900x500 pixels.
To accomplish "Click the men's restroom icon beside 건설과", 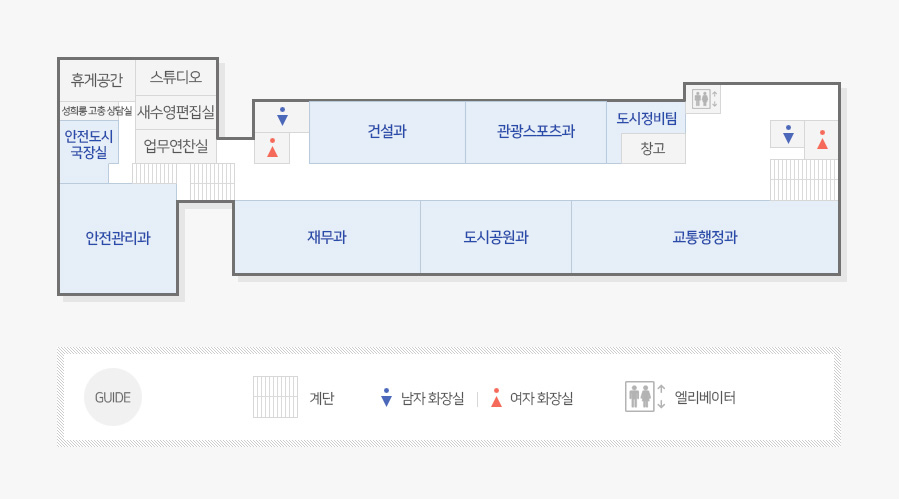I will (x=282, y=117).
